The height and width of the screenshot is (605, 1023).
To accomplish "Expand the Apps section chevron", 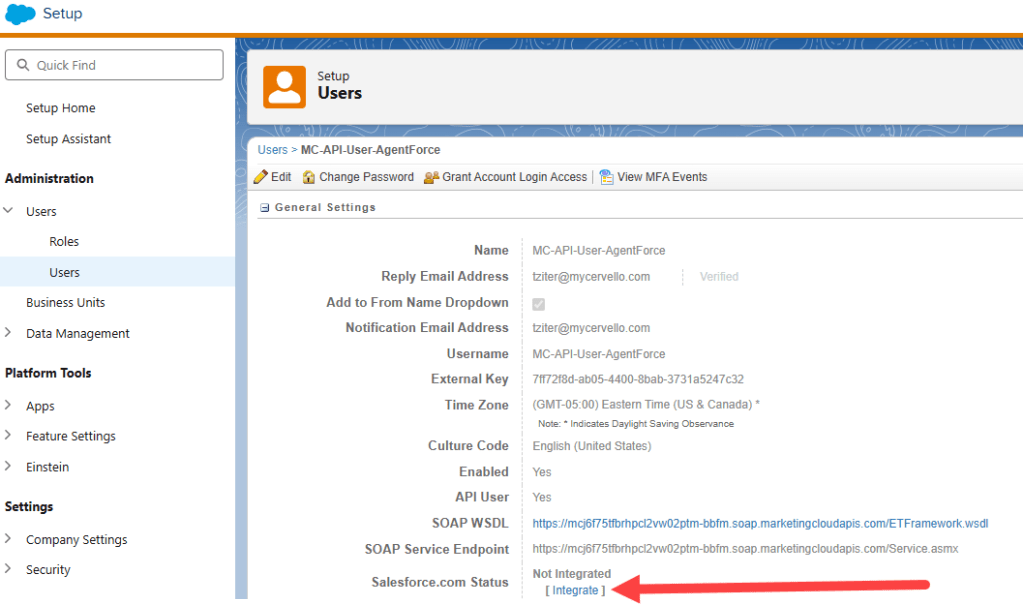I will [9, 406].
